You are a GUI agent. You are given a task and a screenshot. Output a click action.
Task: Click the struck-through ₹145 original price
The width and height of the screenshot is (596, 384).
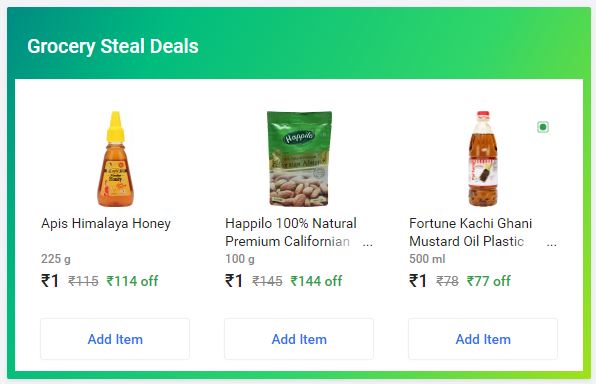267,281
